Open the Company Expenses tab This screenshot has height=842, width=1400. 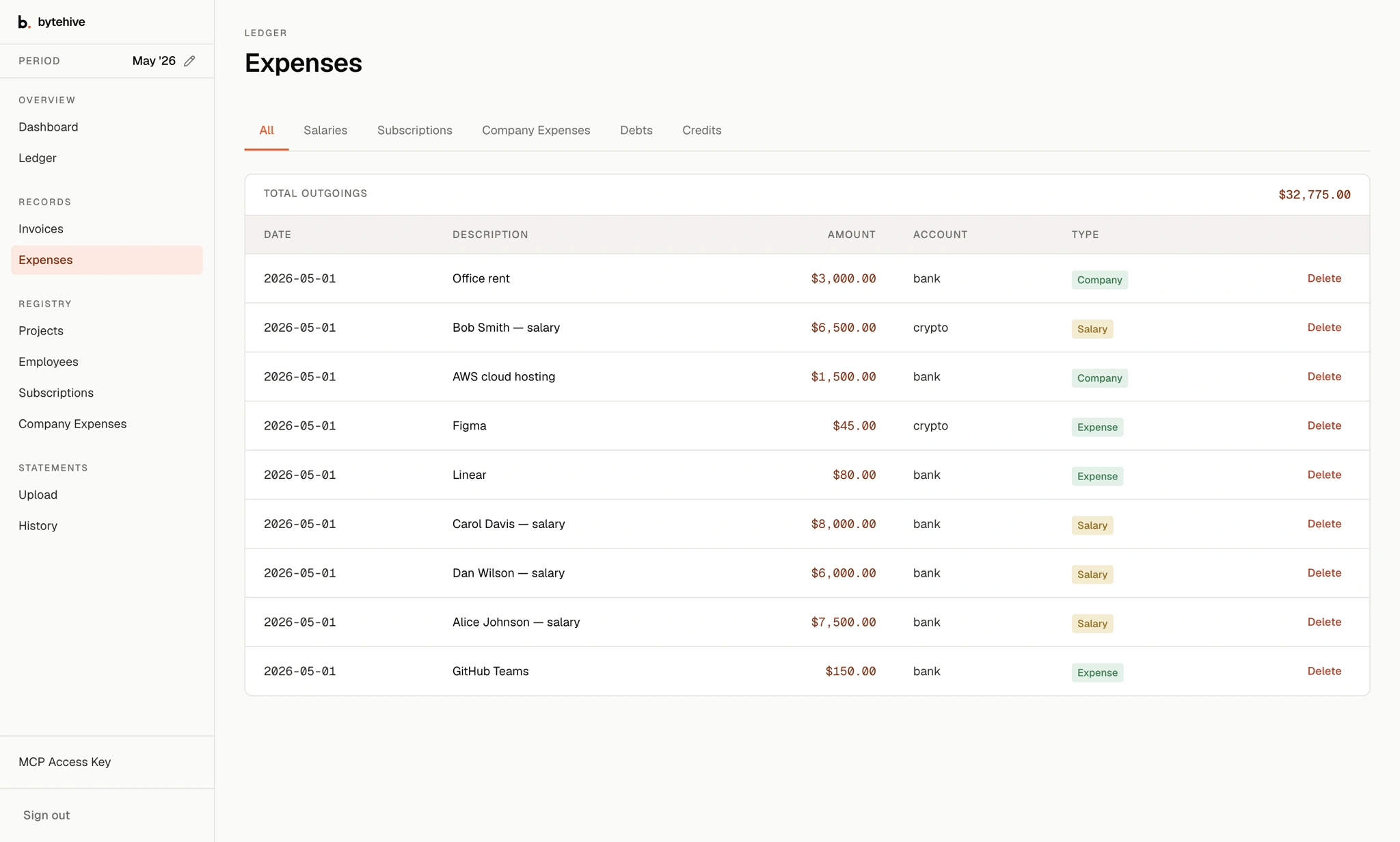point(536,131)
